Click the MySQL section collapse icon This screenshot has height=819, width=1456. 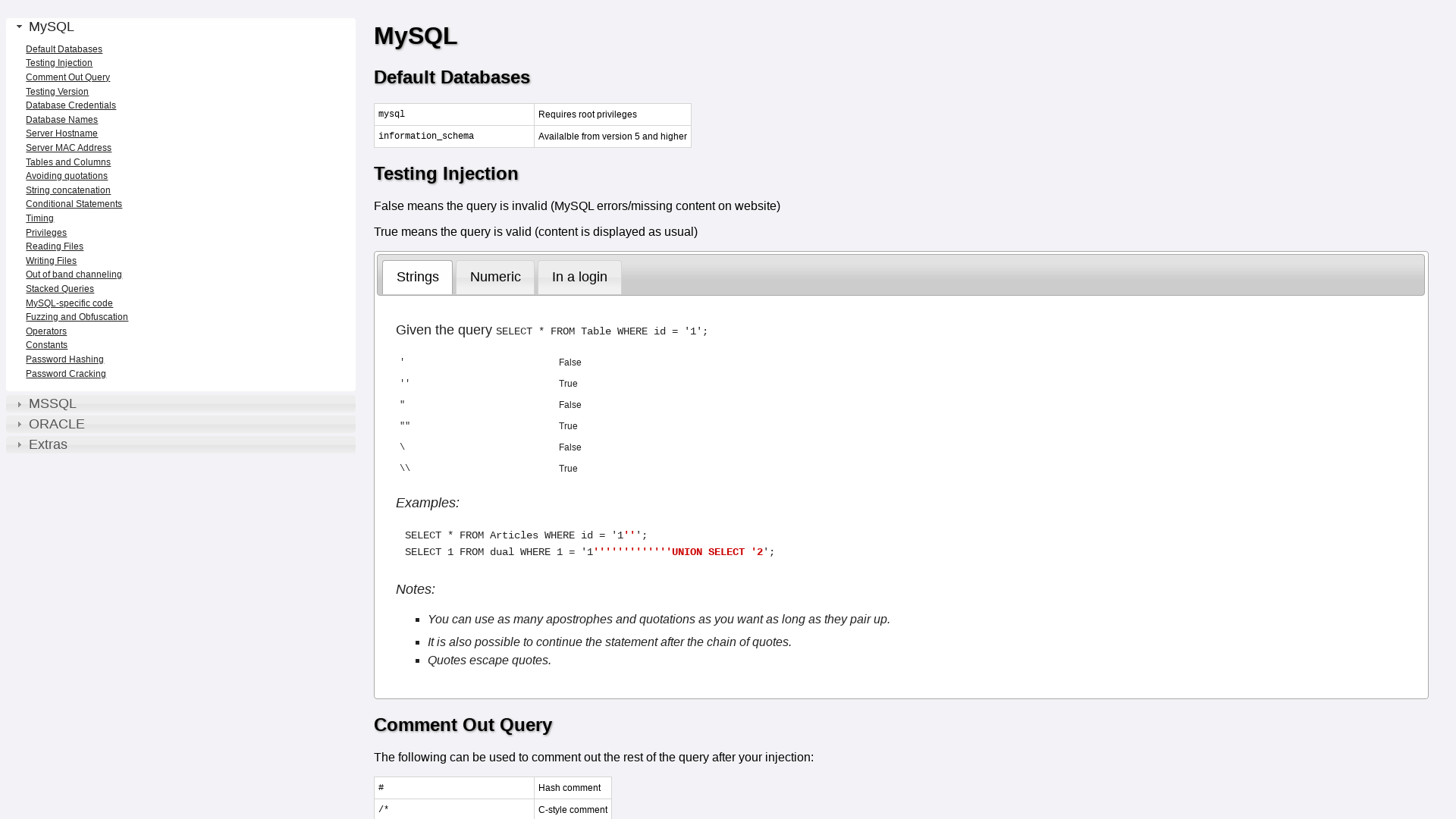(x=19, y=27)
